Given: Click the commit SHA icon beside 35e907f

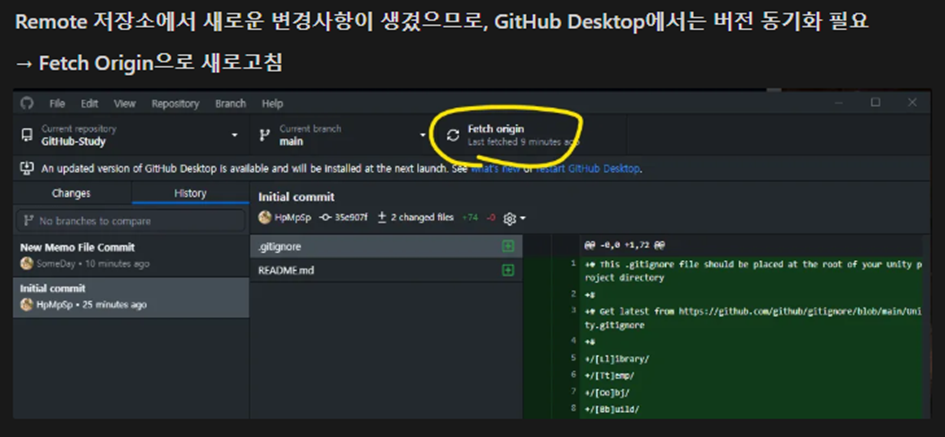Looking at the screenshot, I should click(x=325, y=218).
